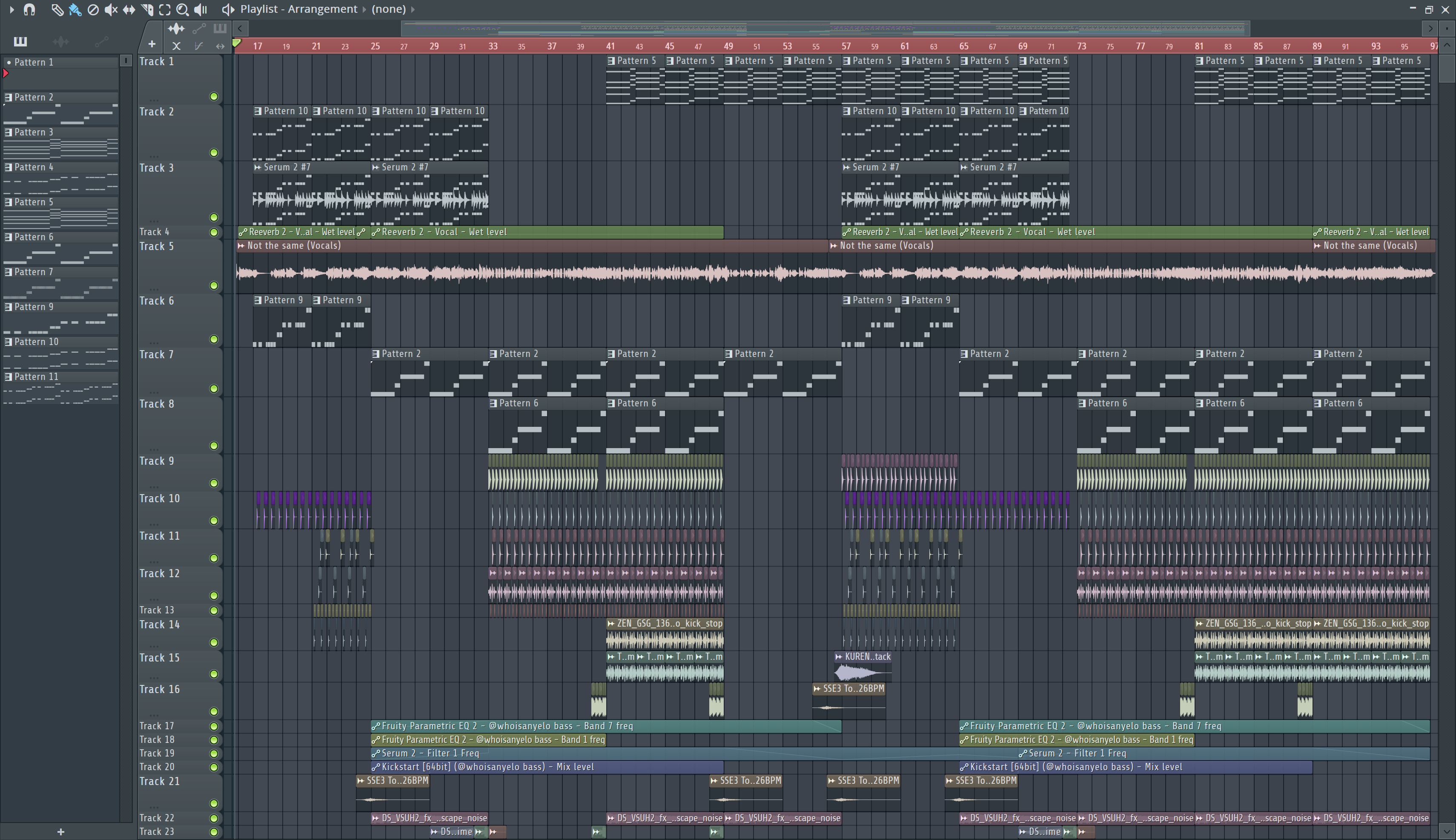Open Pattern 10 icon menu in picker
This screenshot has width=1456, height=840.
[x=8, y=342]
